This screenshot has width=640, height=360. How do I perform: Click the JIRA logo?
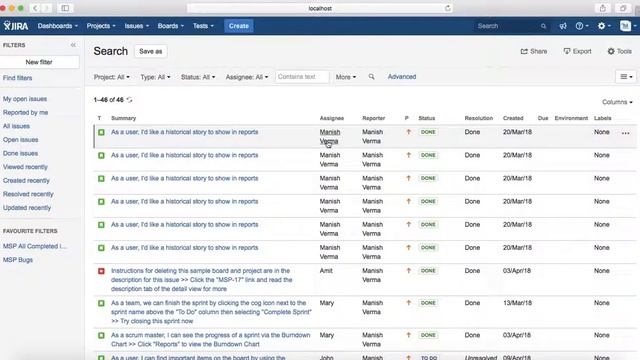16,26
